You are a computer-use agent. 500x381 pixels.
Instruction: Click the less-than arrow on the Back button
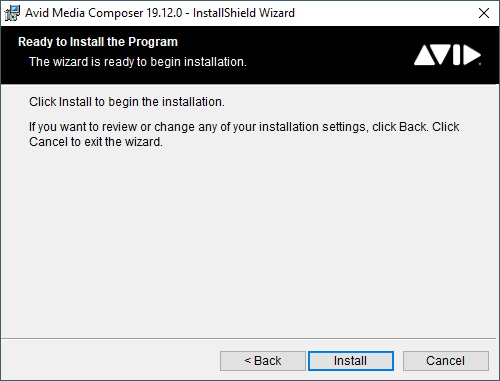click(x=247, y=360)
